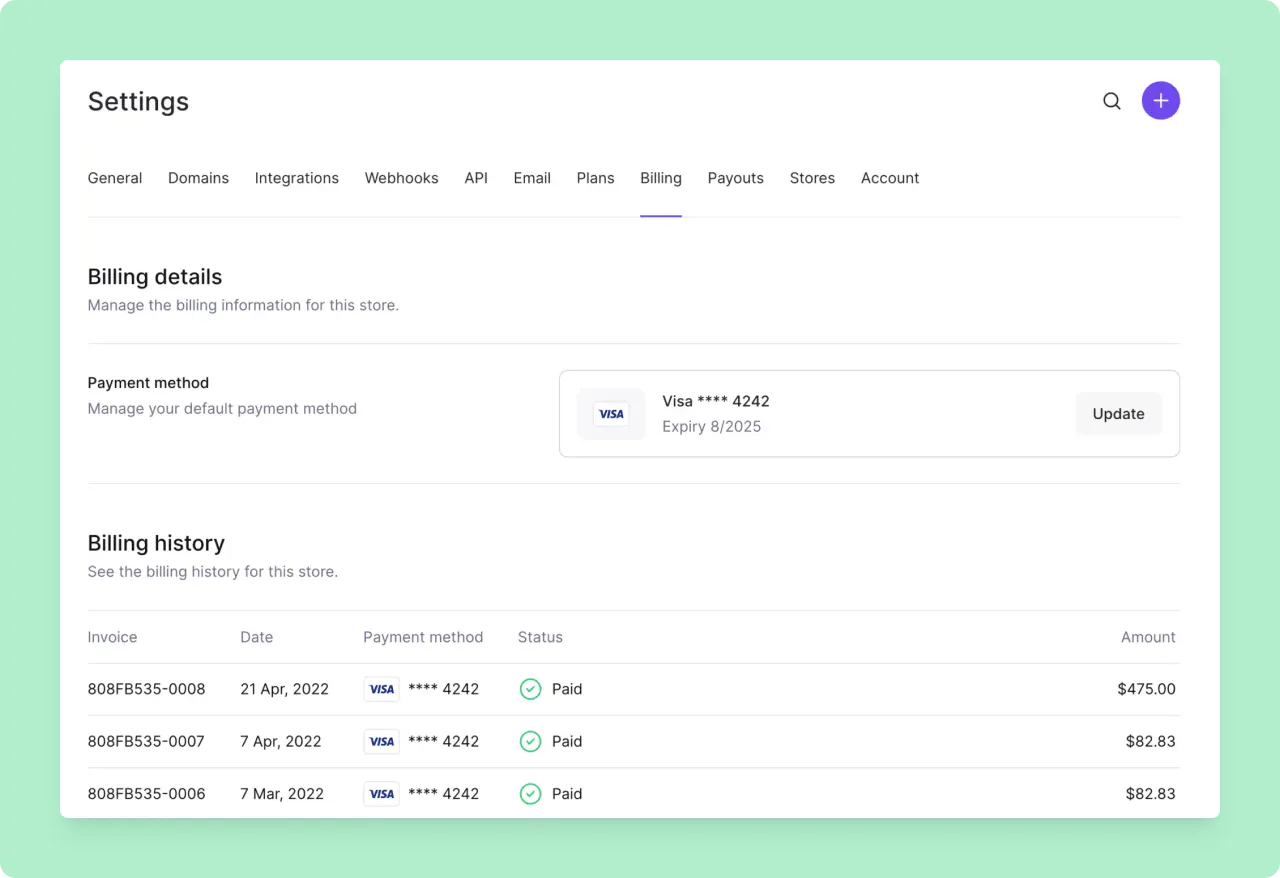Click the green Paid checkmark for invoice 808FB535-0006
The image size is (1280, 878).
tap(530, 793)
